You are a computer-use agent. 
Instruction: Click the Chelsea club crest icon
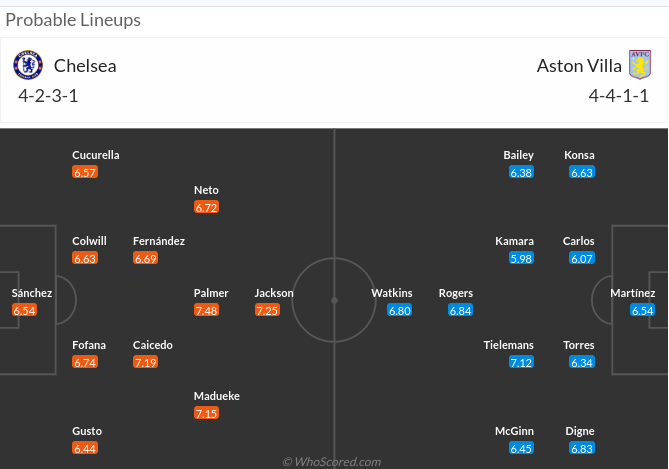click(x=28, y=66)
